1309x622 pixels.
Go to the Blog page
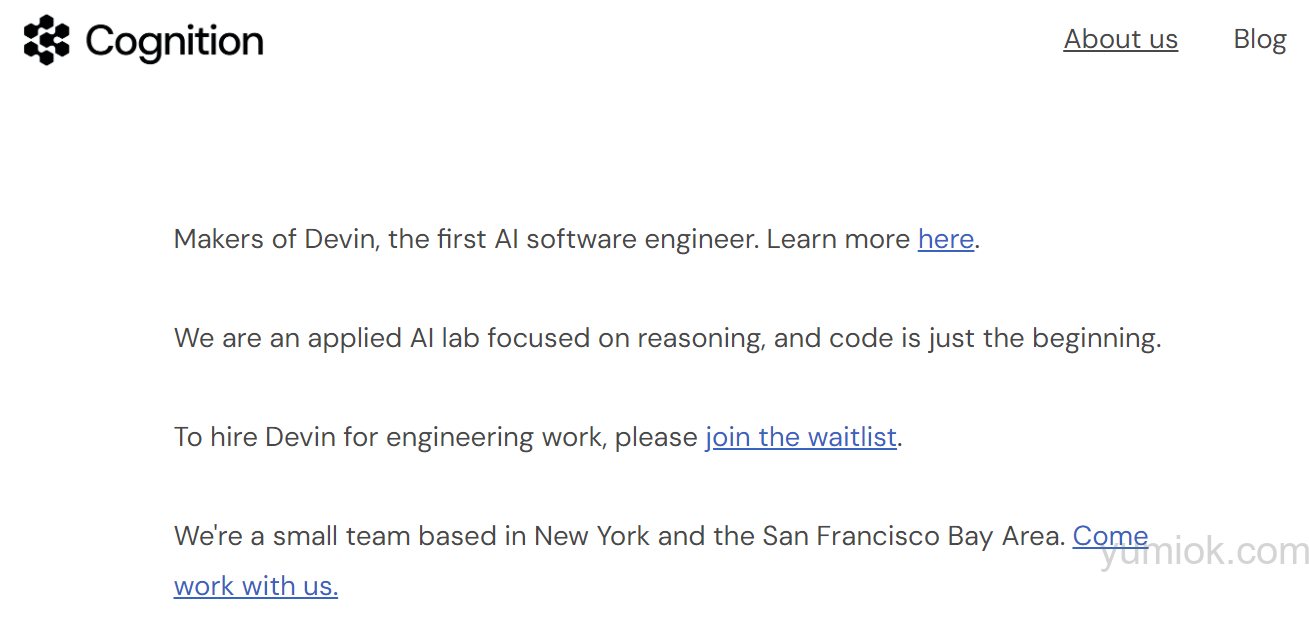point(1259,39)
